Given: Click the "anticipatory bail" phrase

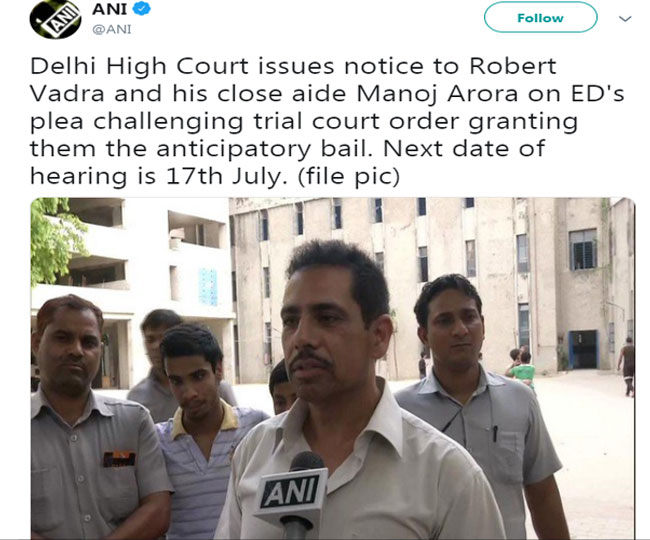Looking at the screenshot, I should tap(264, 150).
